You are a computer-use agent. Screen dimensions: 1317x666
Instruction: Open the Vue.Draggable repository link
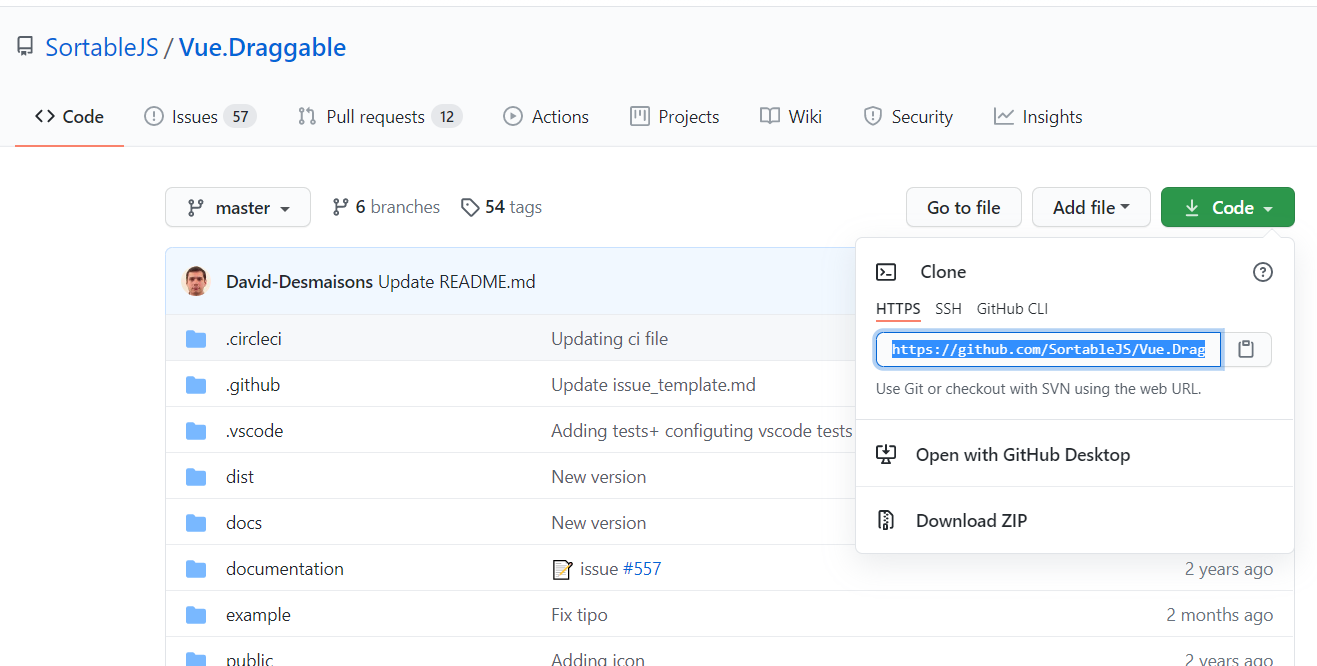coord(262,47)
